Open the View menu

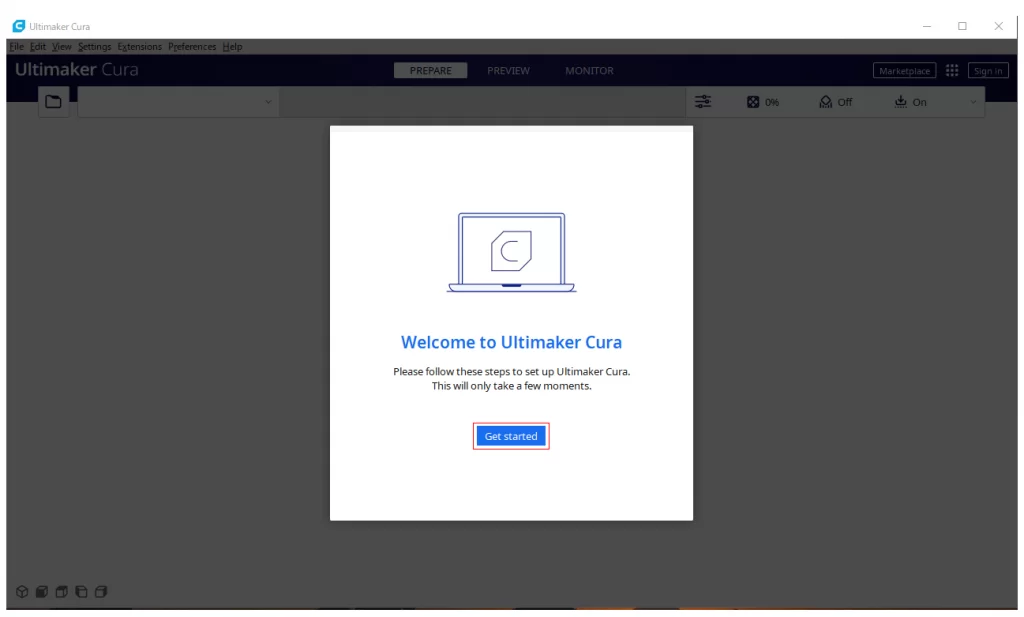tap(61, 47)
